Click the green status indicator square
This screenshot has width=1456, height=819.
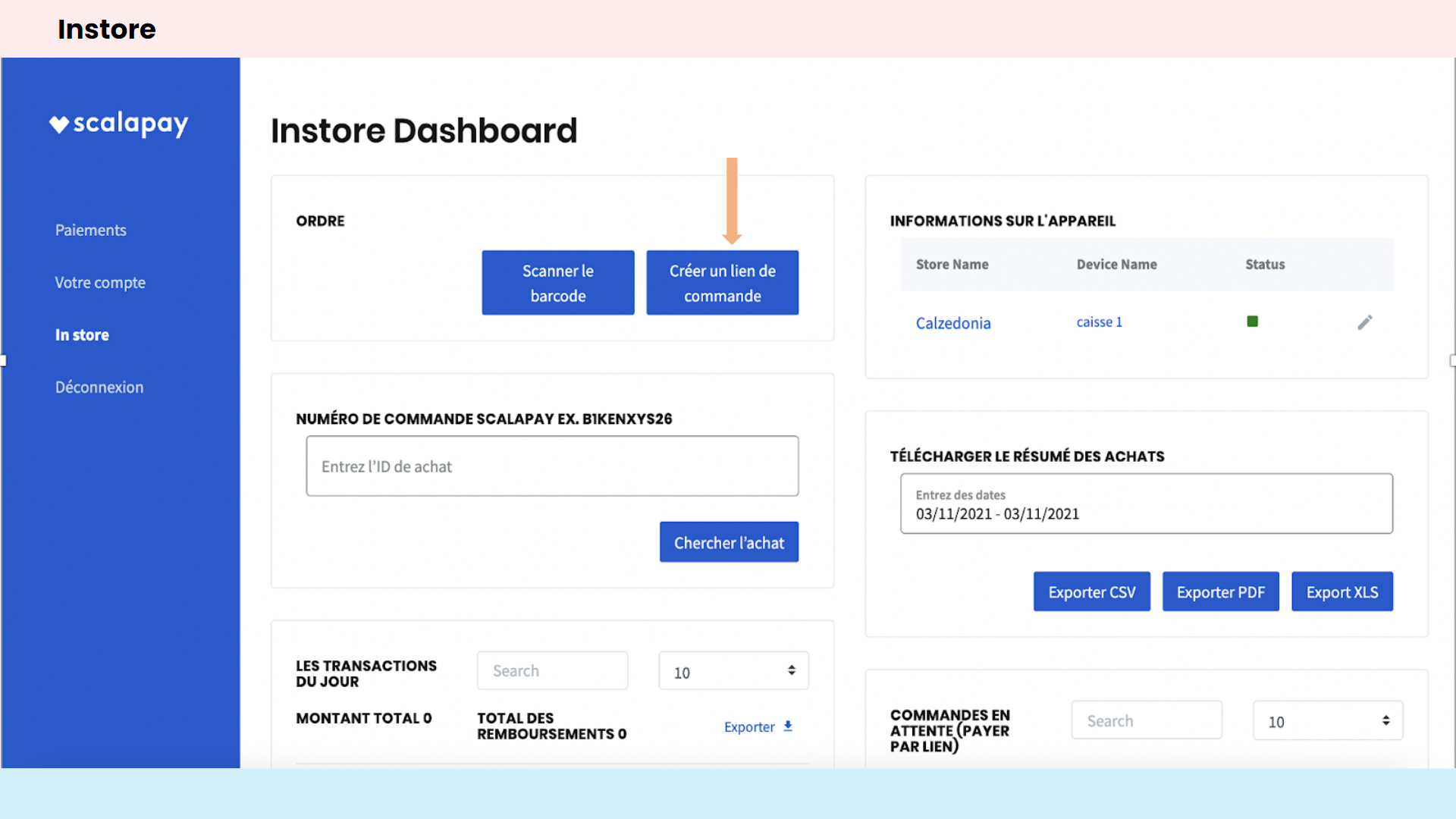pyautogui.click(x=1252, y=322)
